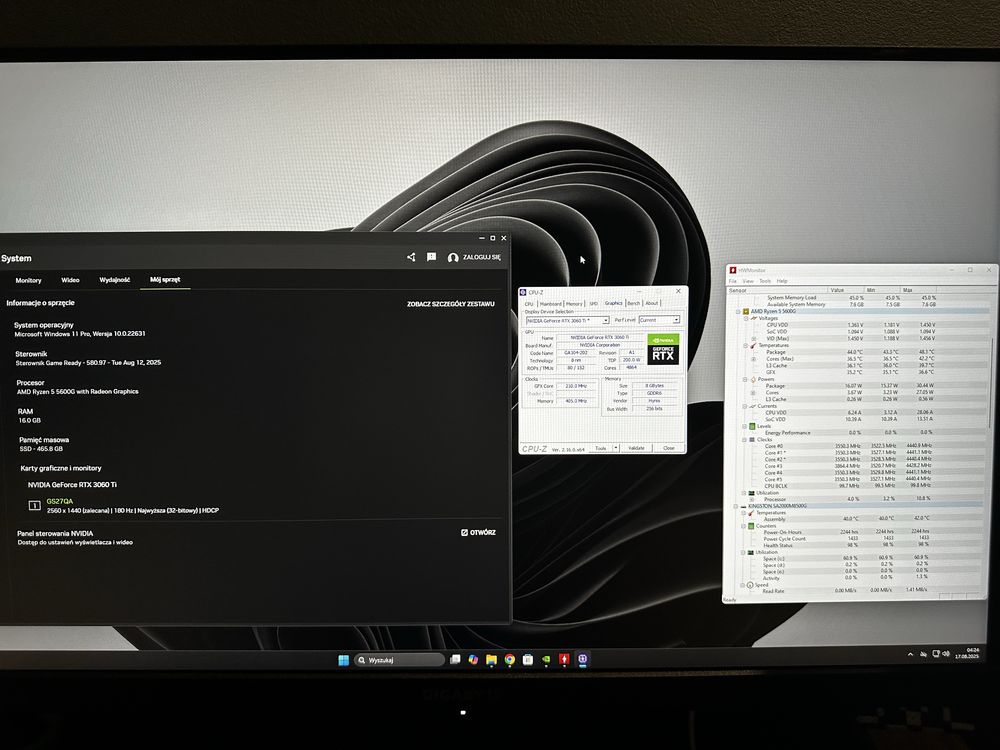Click the Powers flame icon in HWMonitor

tap(753, 379)
